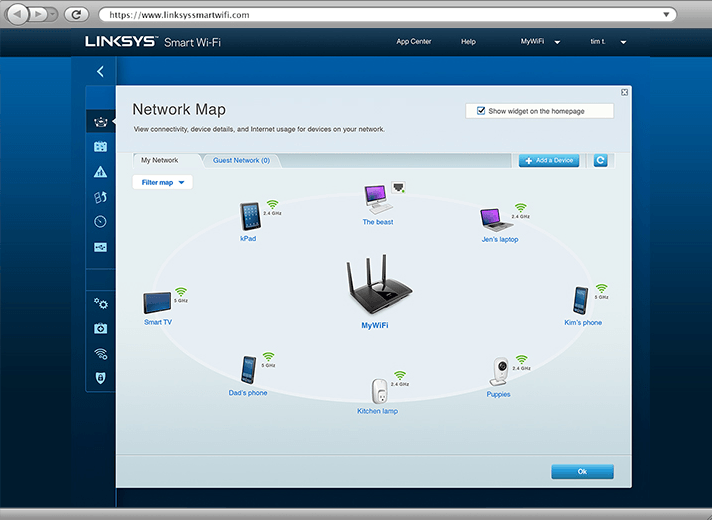Select the Kitchen lamp plug icon

[380, 391]
